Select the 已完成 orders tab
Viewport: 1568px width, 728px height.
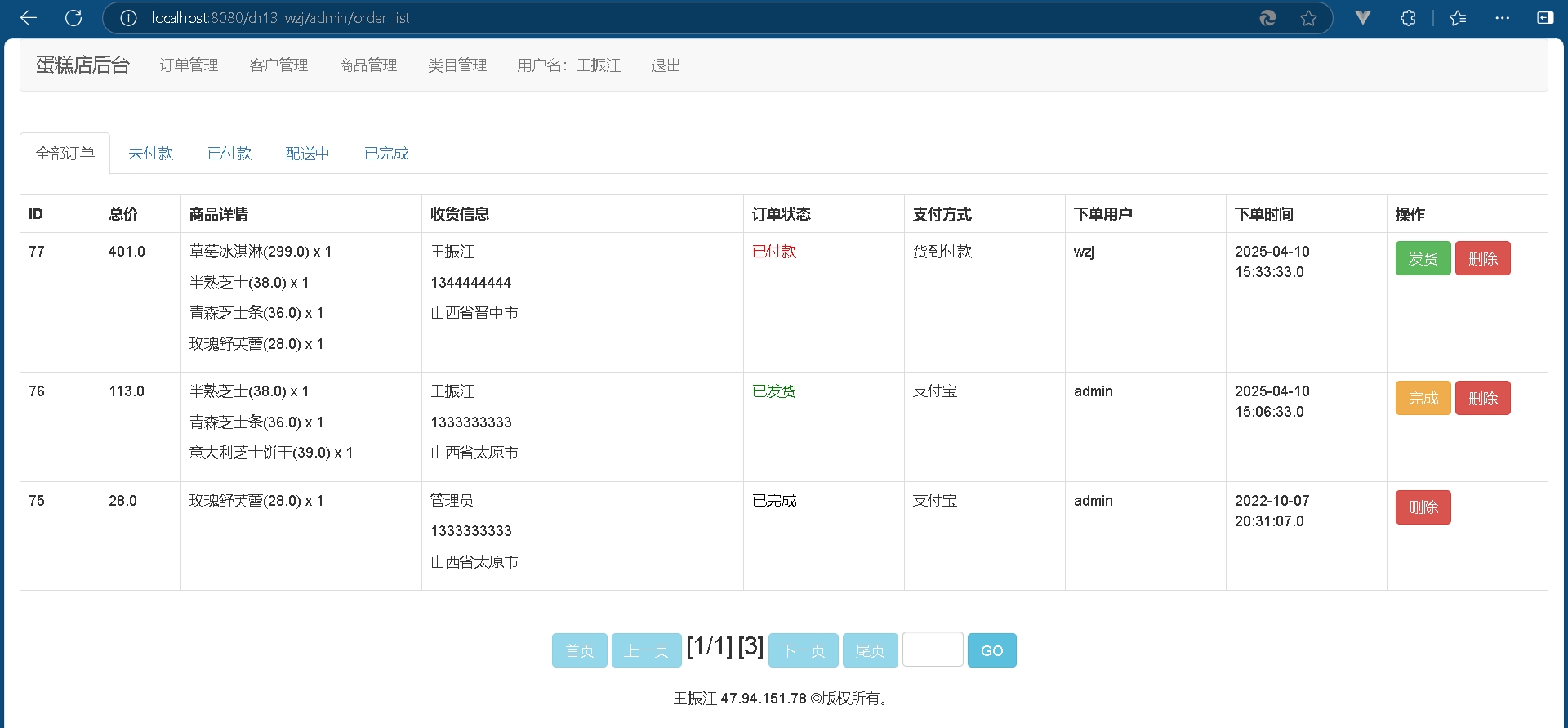[x=386, y=154]
